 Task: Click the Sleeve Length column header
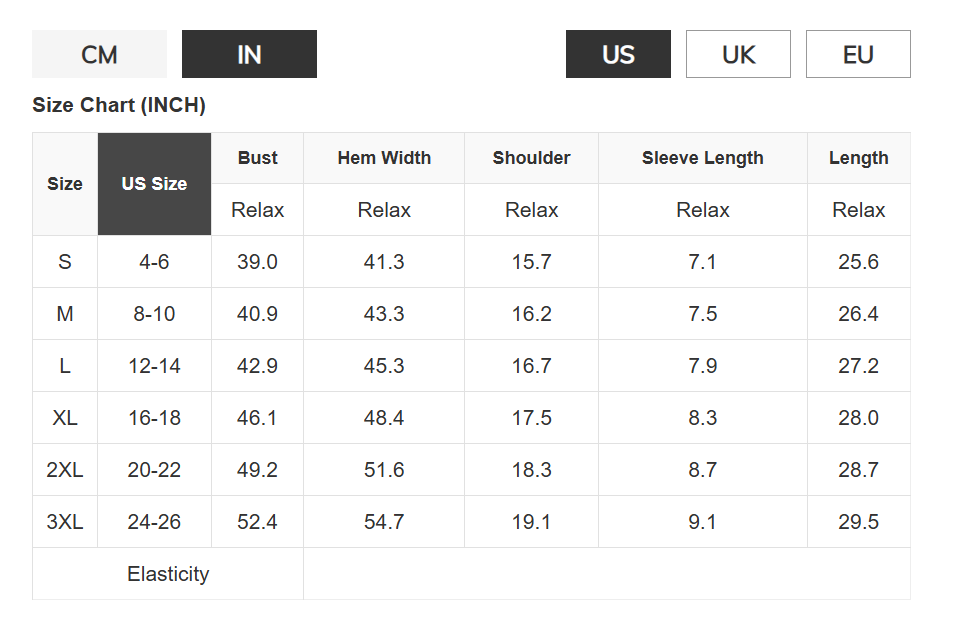(x=702, y=158)
